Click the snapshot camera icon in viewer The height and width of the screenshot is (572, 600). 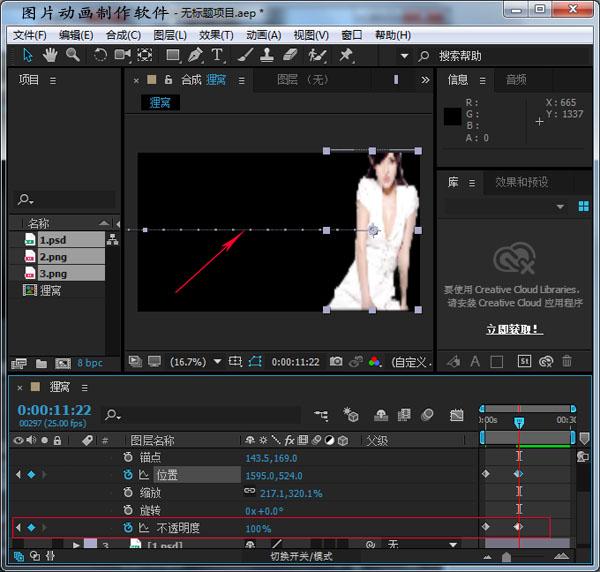pyautogui.click(x=336, y=361)
